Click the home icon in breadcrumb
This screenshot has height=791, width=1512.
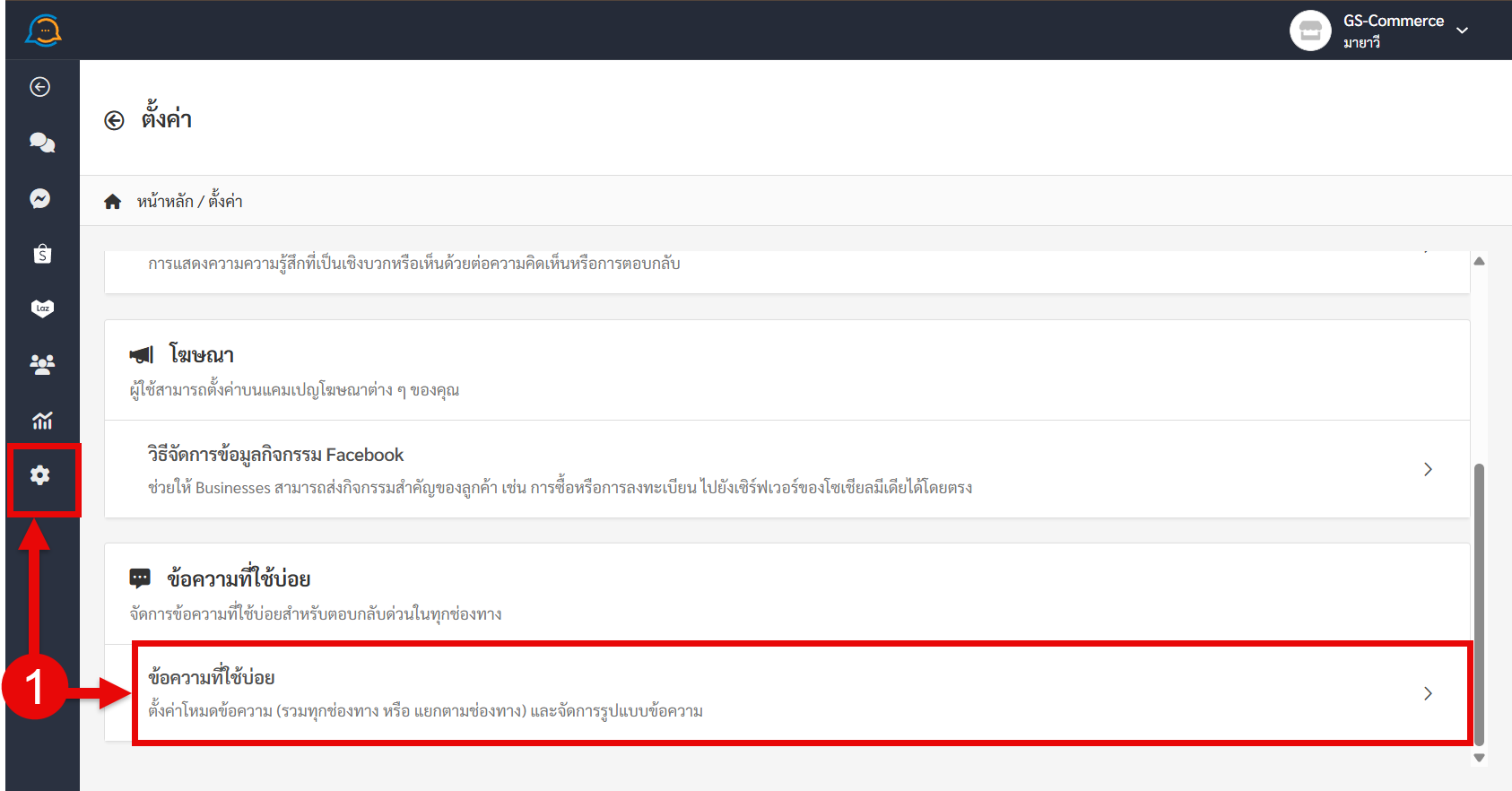pos(113,202)
